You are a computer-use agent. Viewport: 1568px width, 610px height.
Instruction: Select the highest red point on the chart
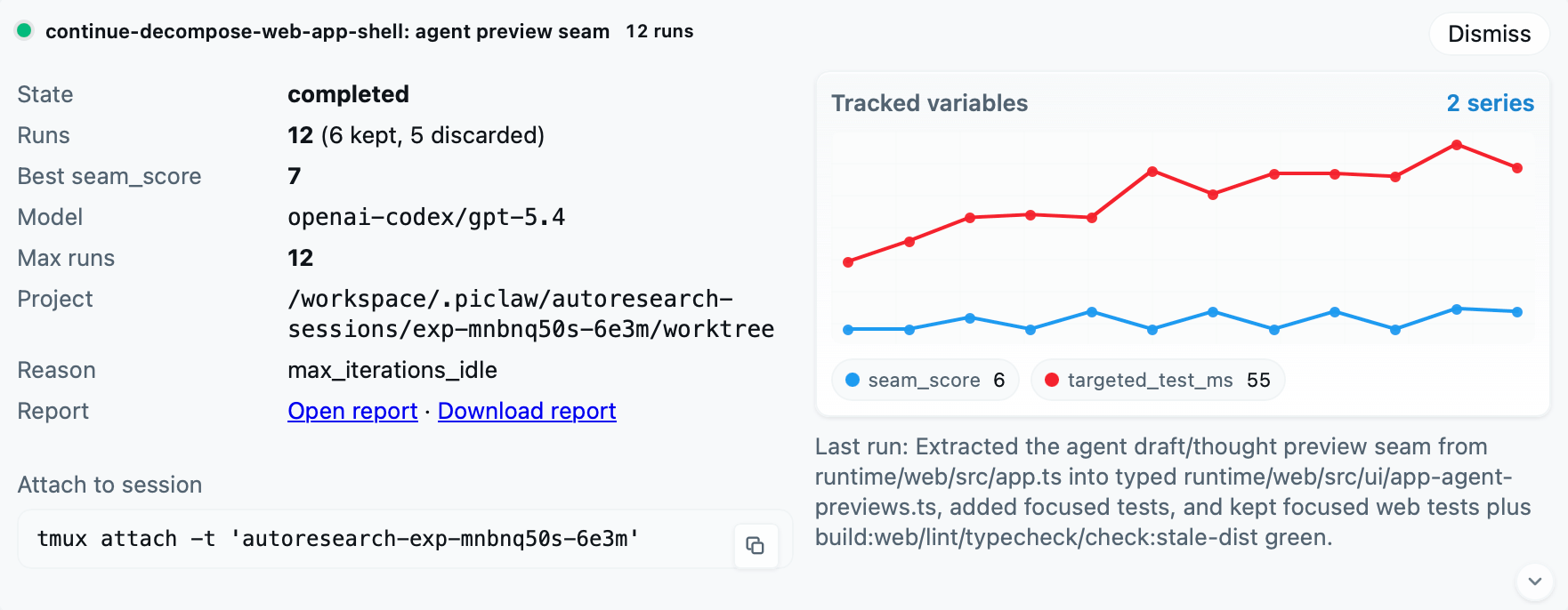tap(1457, 145)
